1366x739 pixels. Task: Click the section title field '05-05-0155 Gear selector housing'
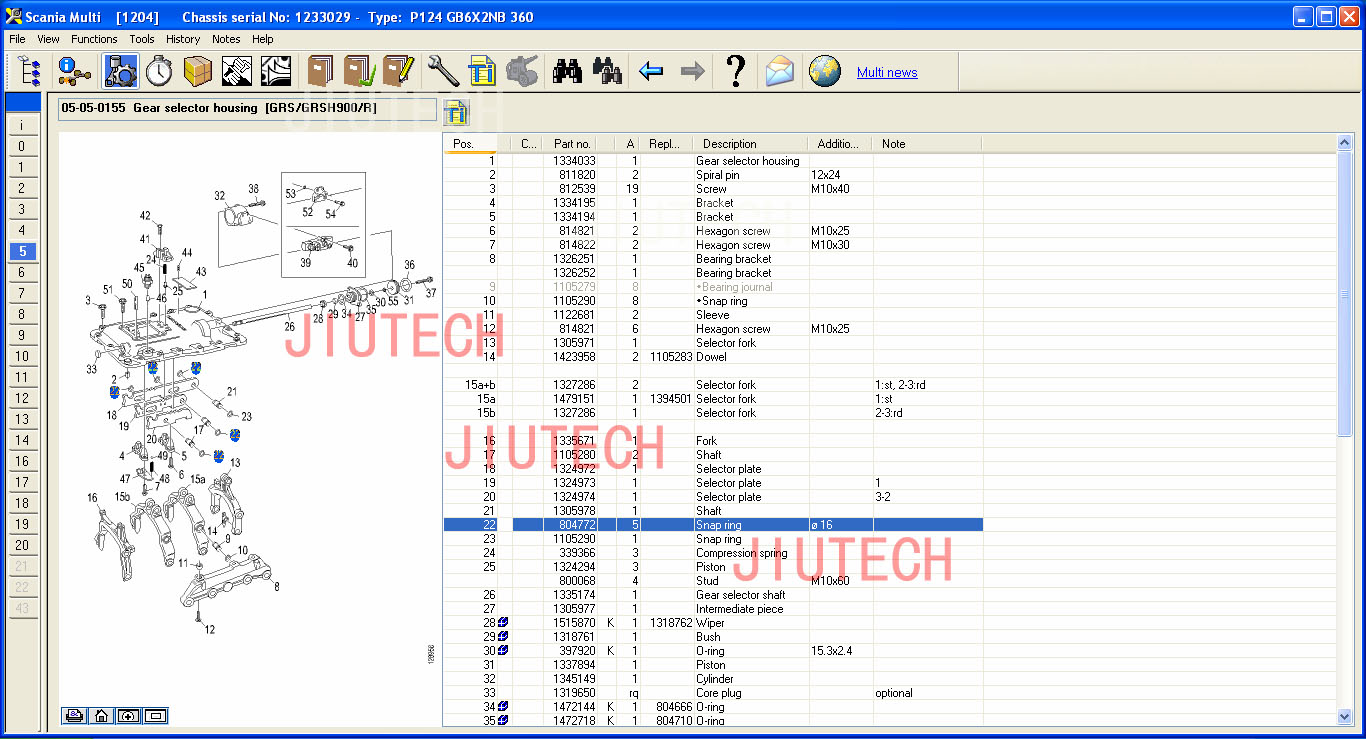(x=248, y=109)
